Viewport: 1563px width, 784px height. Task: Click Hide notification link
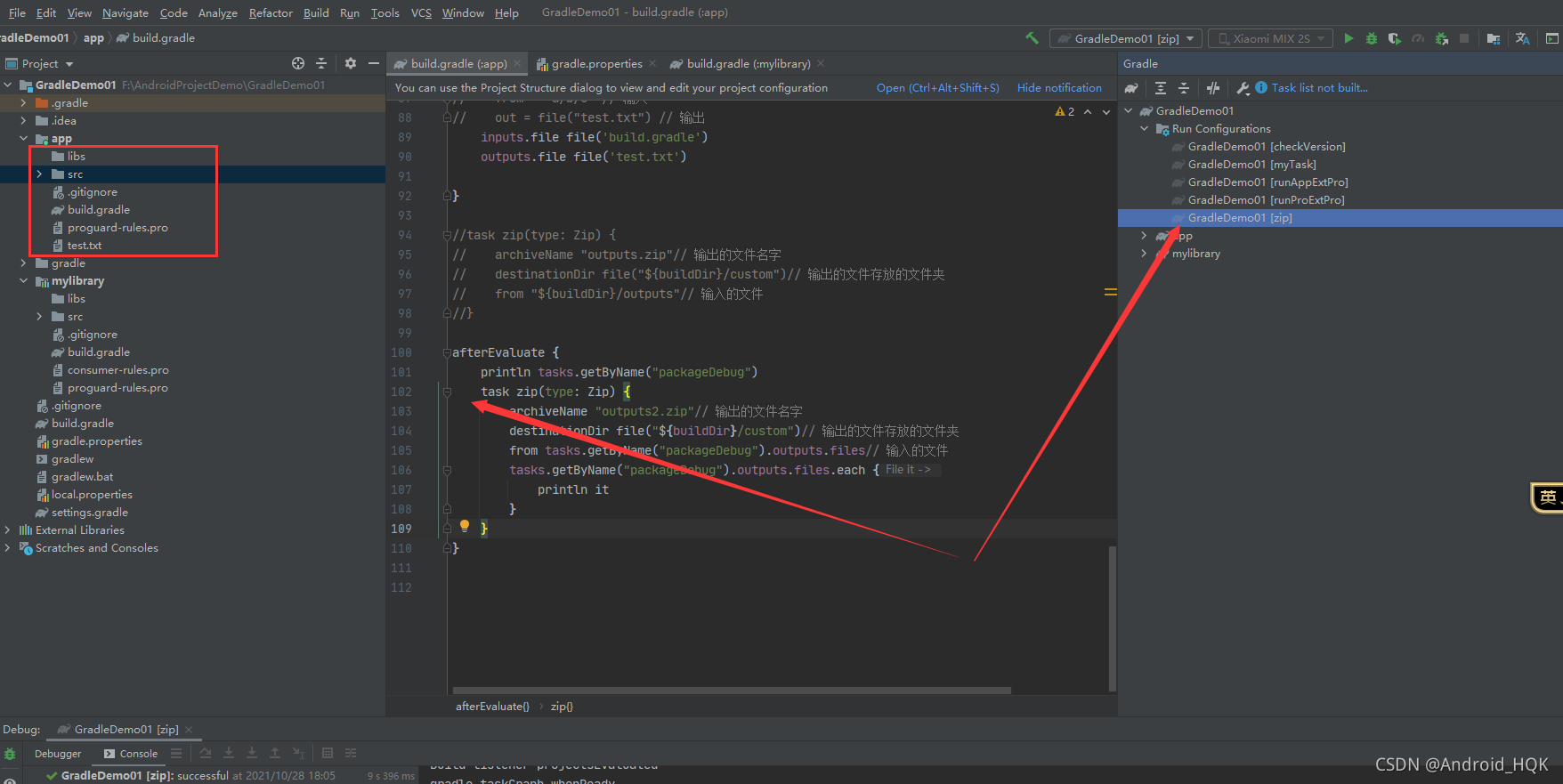point(1059,88)
